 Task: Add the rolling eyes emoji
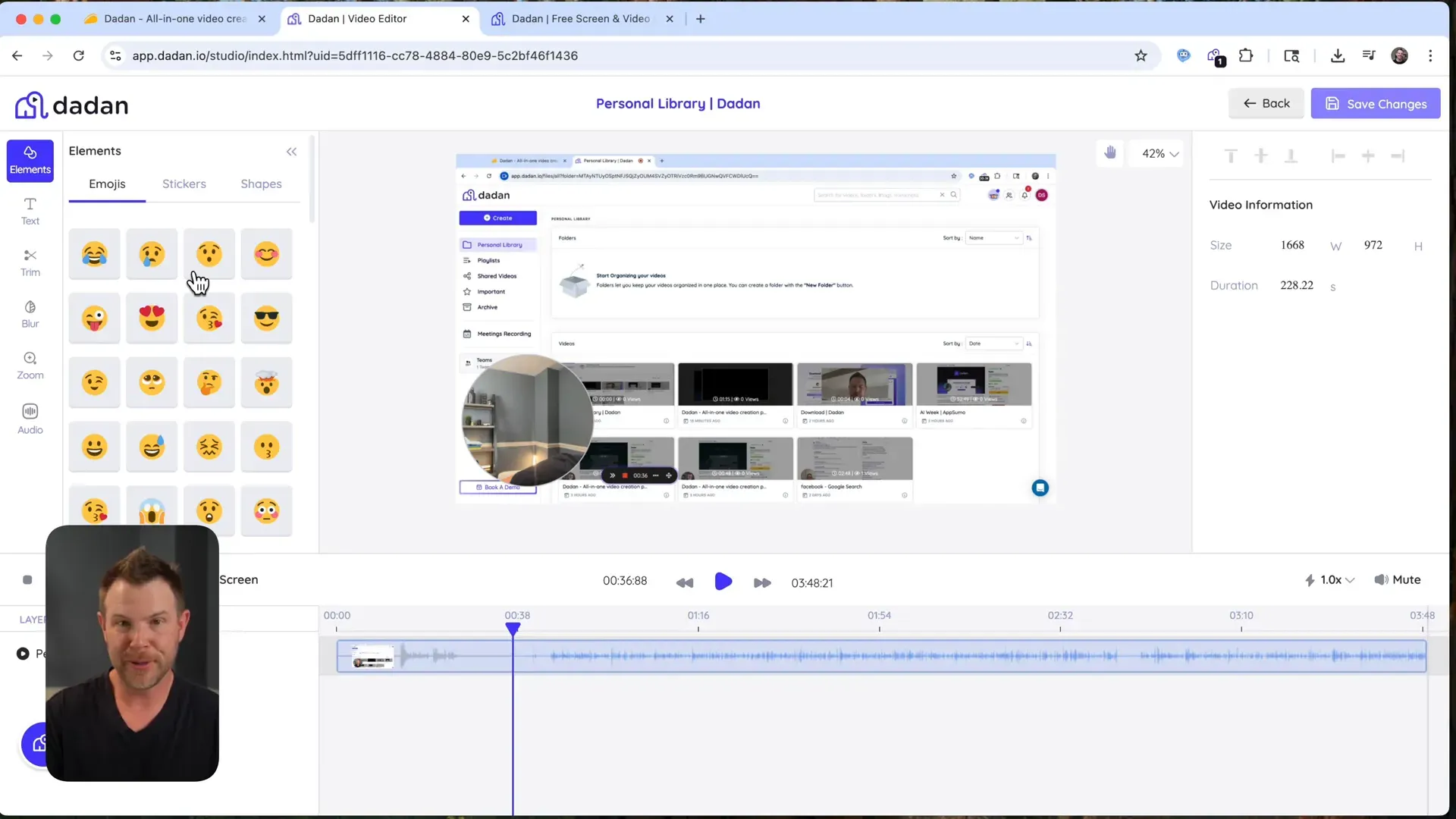[152, 383]
